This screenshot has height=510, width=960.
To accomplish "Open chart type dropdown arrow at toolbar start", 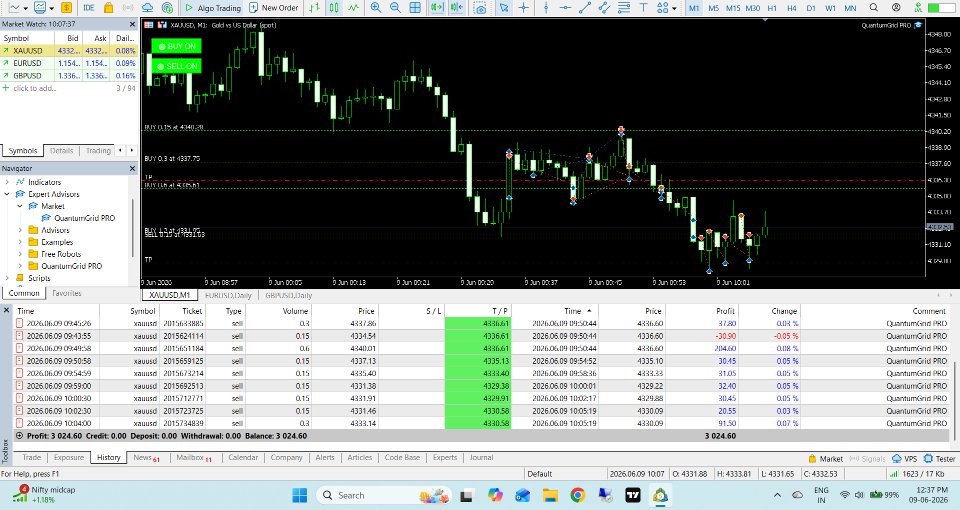I will [25, 9].
